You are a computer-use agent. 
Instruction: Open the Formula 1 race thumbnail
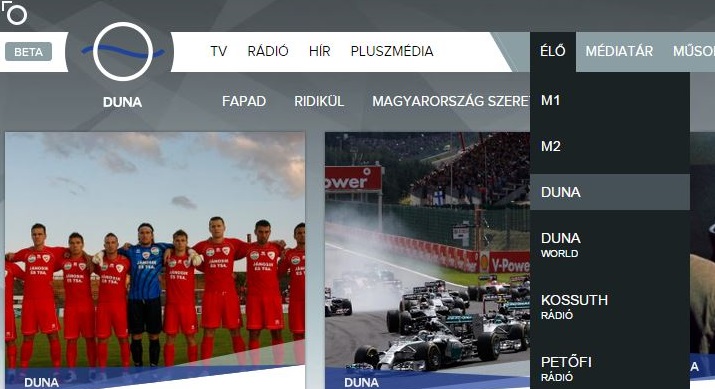coord(427,260)
